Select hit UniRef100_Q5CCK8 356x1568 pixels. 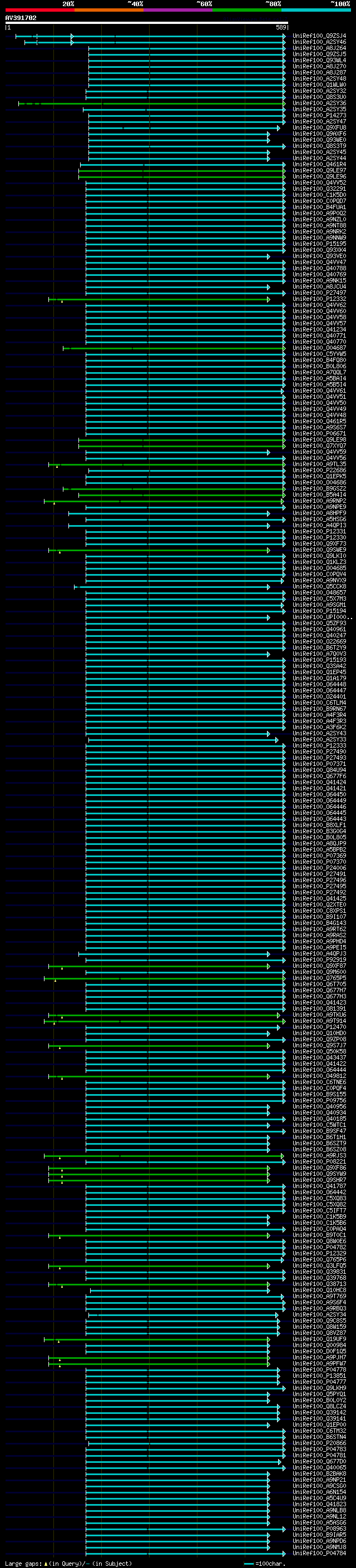319,587
